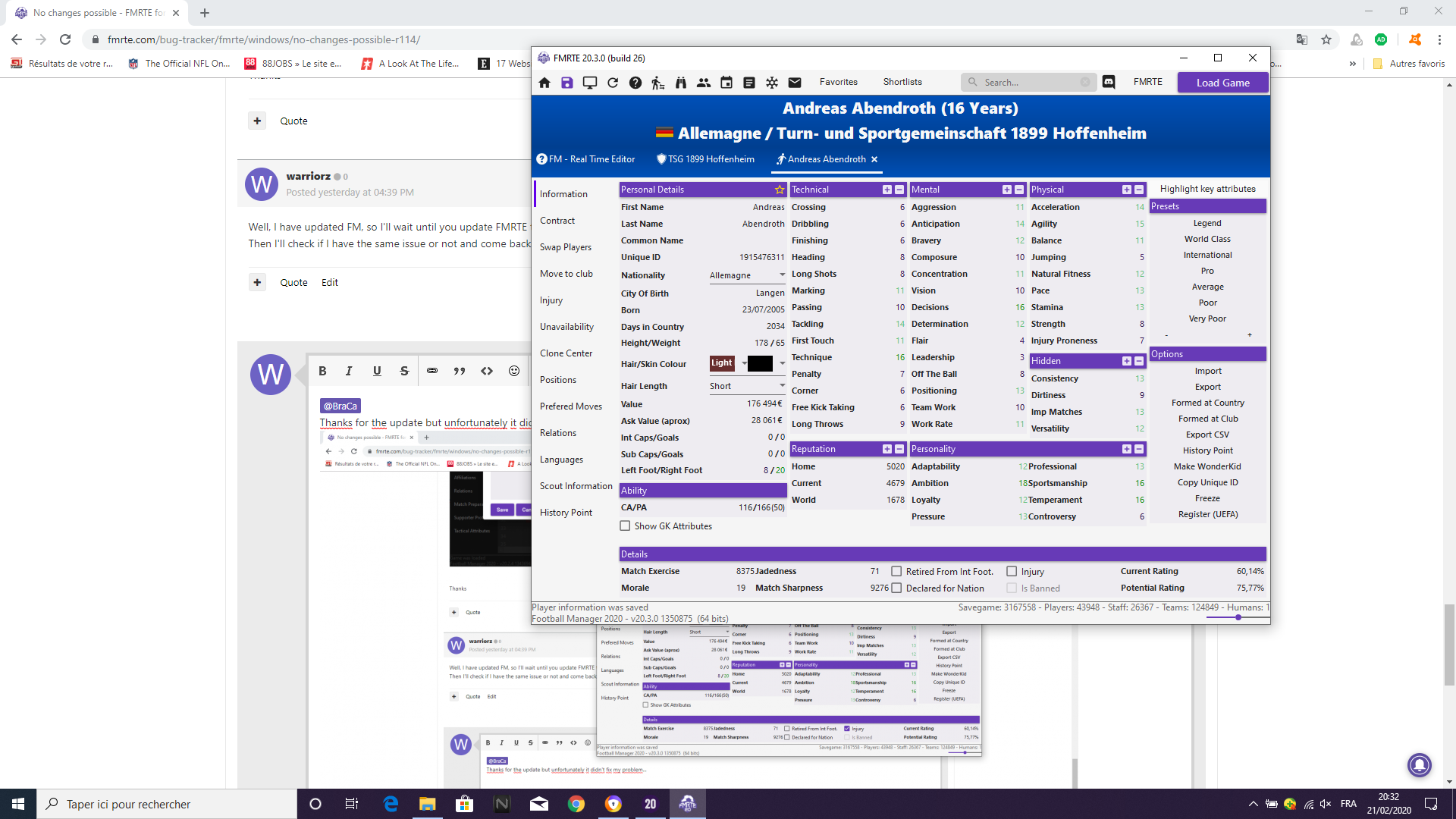This screenshot has width=1456, height=819.
Task: Adjust the purple slider at FMRTE bottom right
Action: pyautogui.click(x=1238, y=617)
